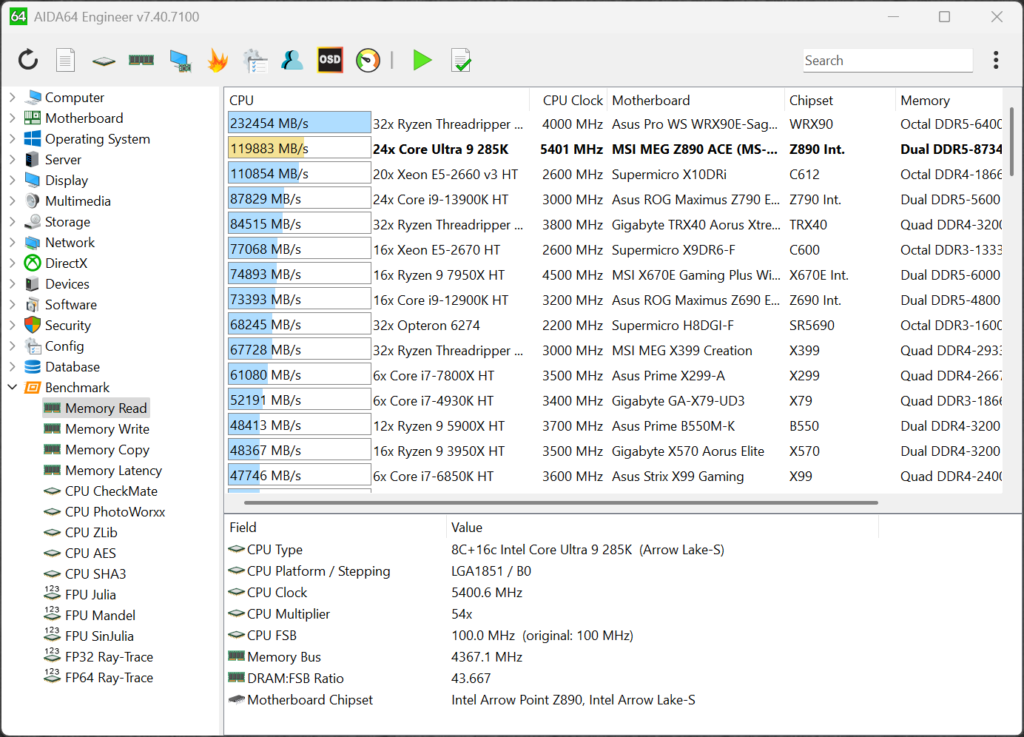Expand the Display tree node

pos(12,180)
